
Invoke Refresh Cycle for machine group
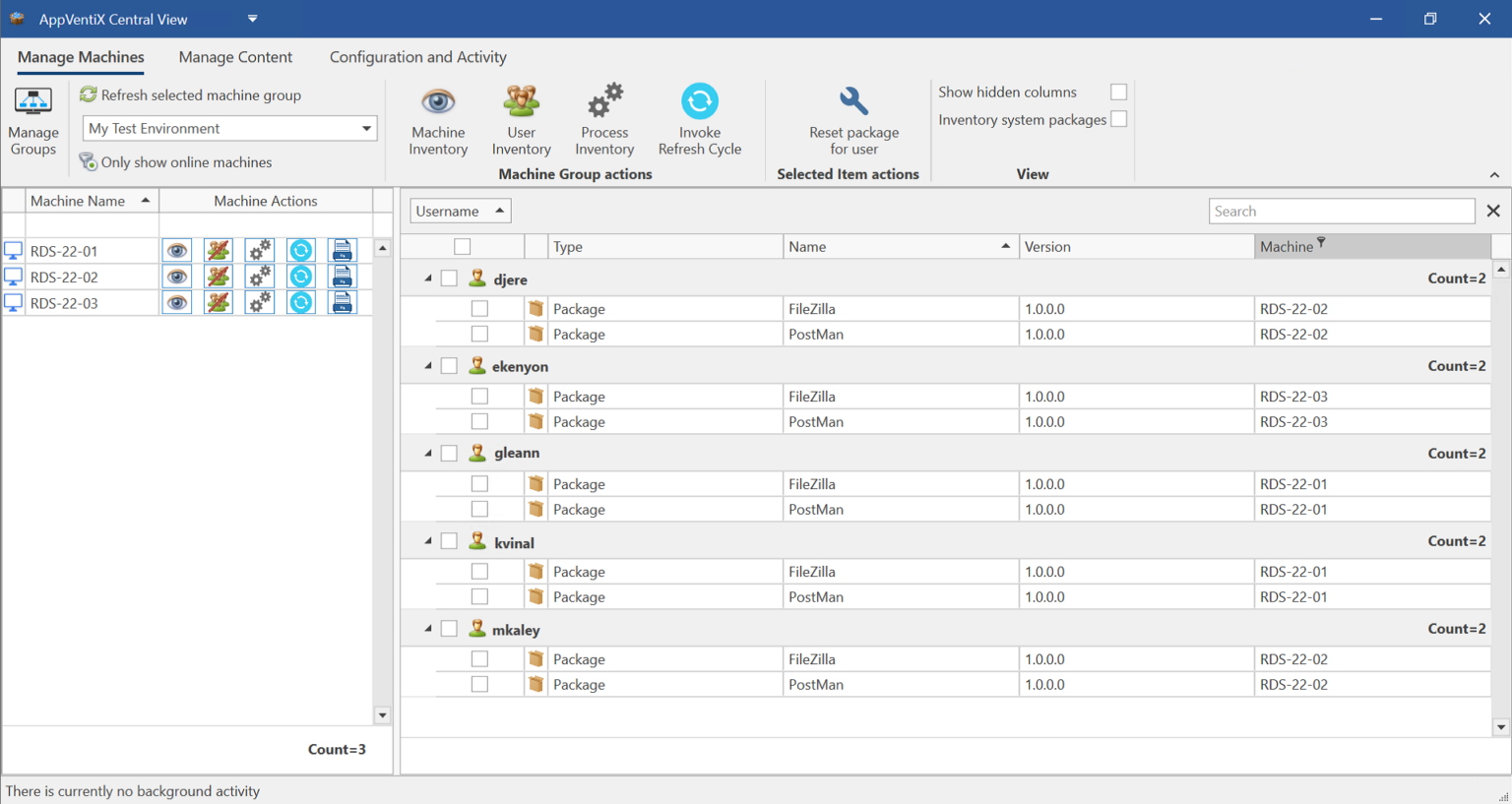(x=699, y=102)
